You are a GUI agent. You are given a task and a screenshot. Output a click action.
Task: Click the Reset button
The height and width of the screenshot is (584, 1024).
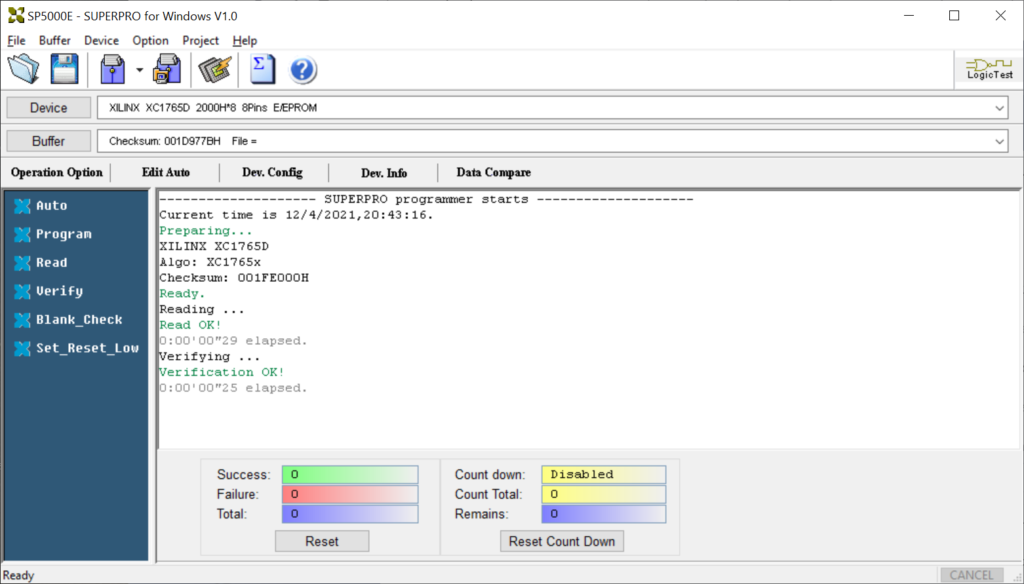(x=322, y=542)
